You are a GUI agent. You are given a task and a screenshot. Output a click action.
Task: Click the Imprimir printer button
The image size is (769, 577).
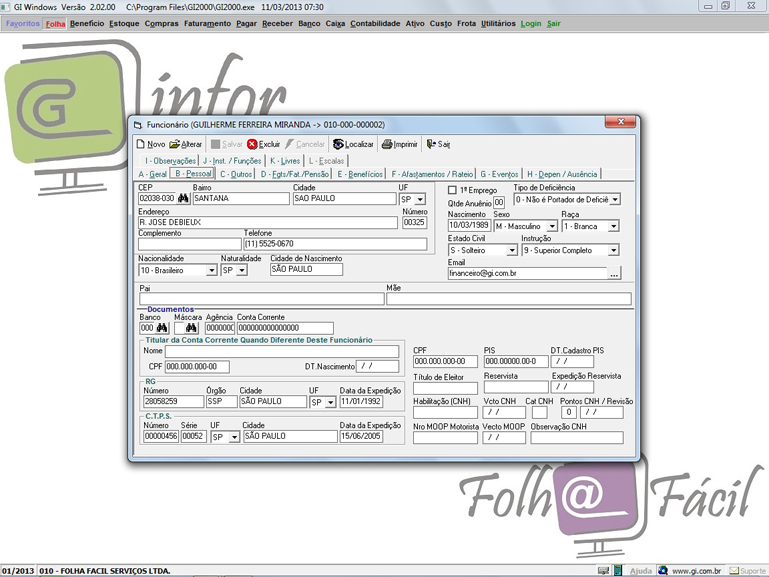coord(400,144)
